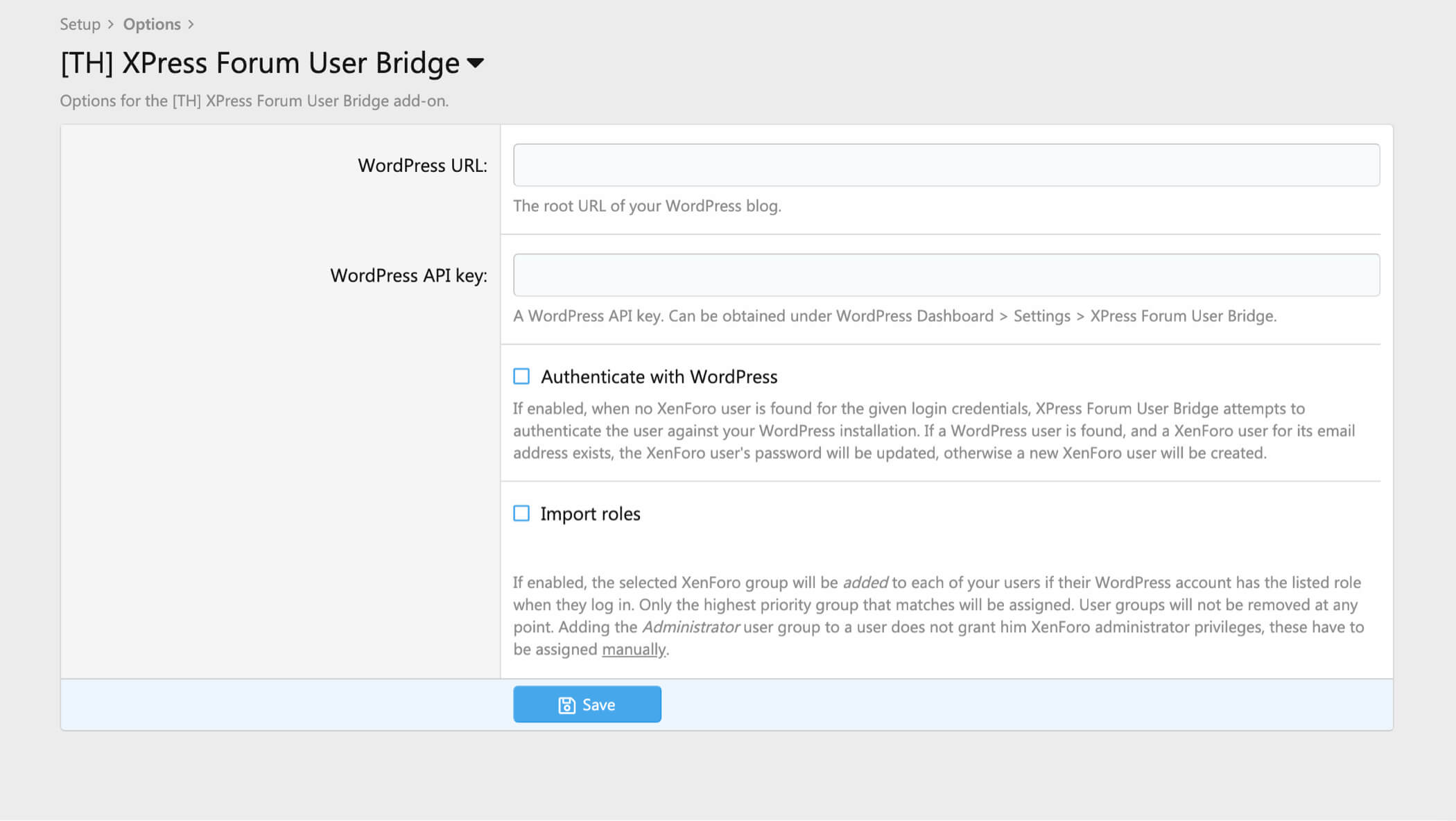
Task: Click 'The root URL of your WordPress blog.' hint
Action: pyautogui.click(x=647, y=206)
